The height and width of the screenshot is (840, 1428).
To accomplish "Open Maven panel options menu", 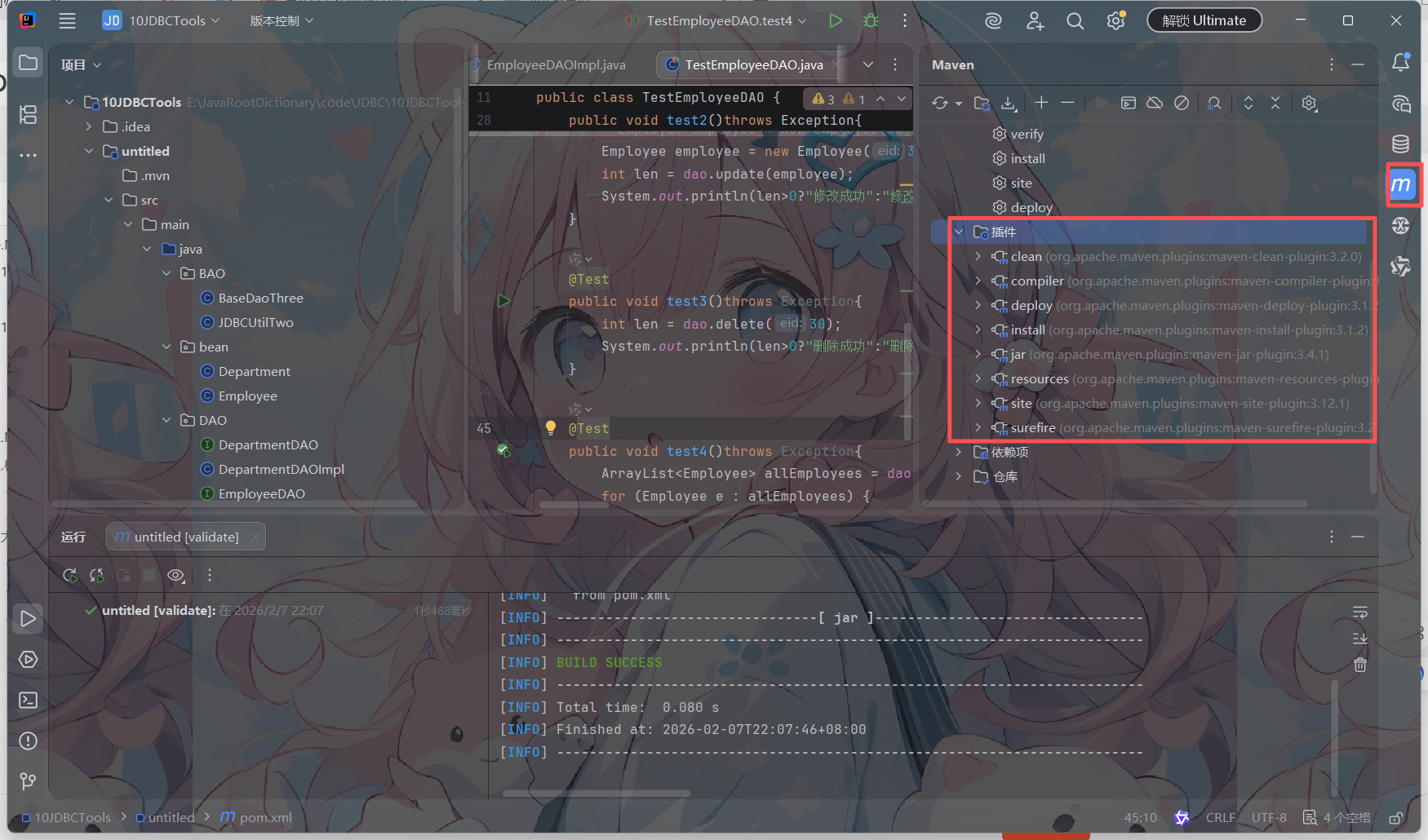I will pyautogui.click(x=1332, y=64).
